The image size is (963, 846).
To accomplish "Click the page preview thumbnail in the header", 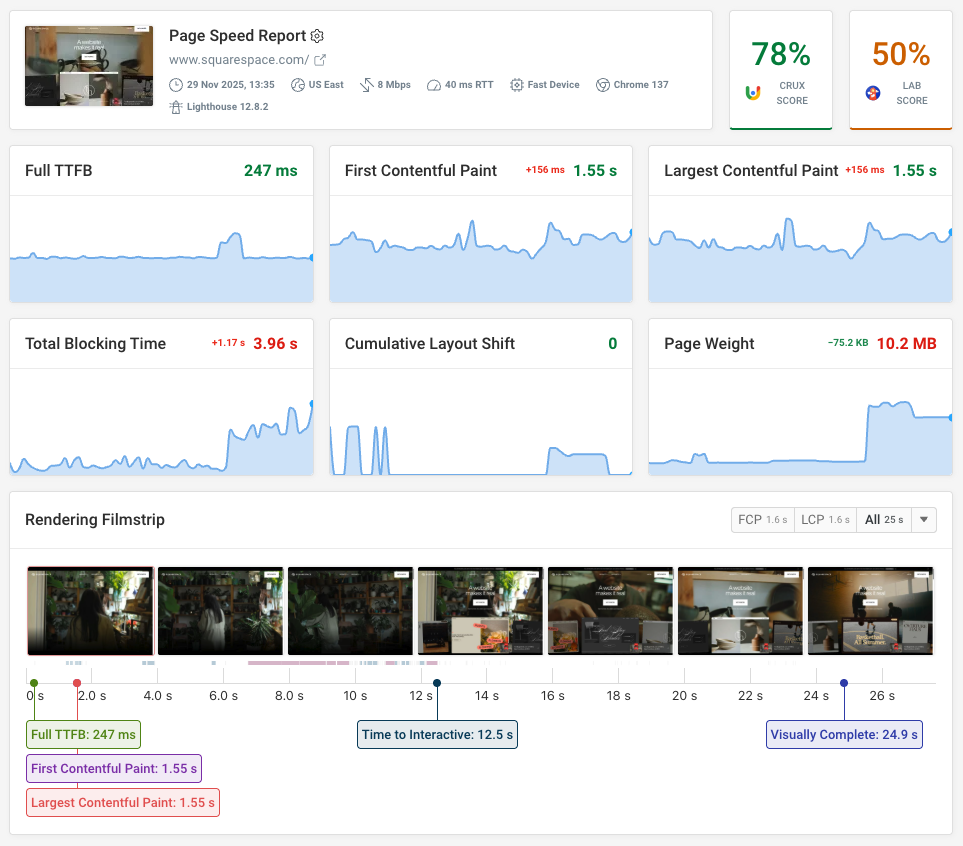I will pos(88,65).
